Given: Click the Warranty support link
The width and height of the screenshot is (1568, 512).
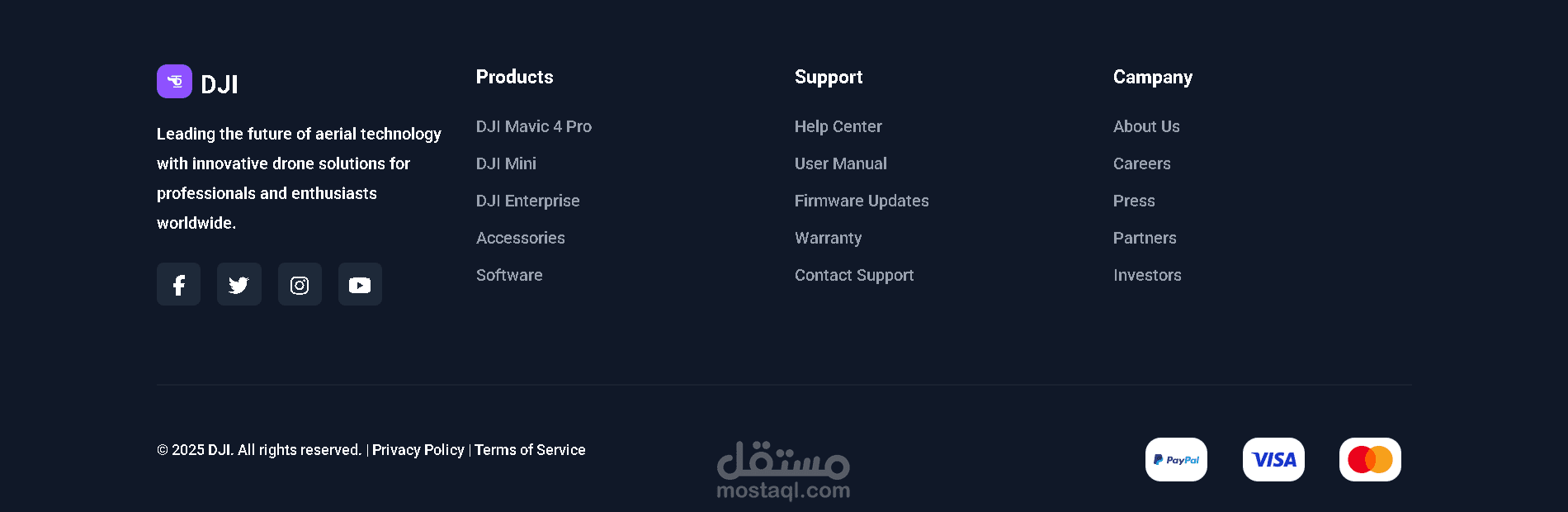Looking at the screenshot, I should click(828, 238).
